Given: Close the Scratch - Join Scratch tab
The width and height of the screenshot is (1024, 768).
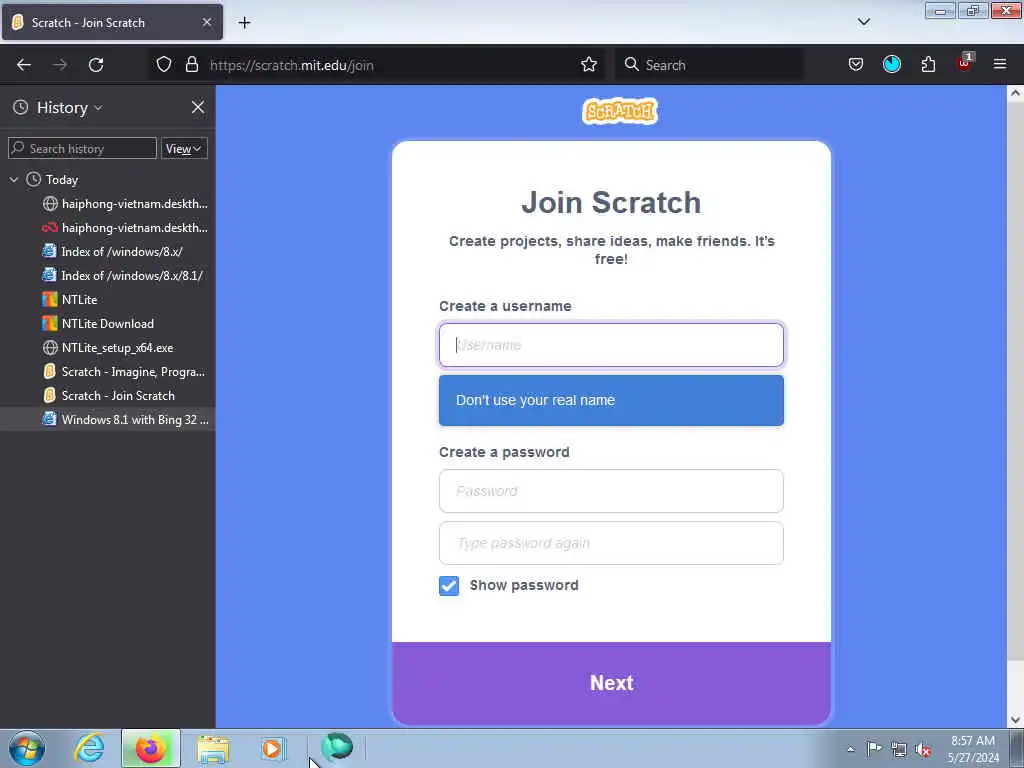Looking at the screenshot, I should [207, 22].
